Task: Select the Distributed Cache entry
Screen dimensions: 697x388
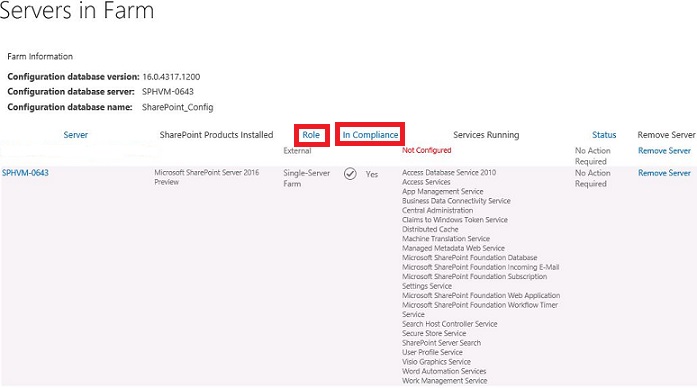Action: click(x=430, y=229)
